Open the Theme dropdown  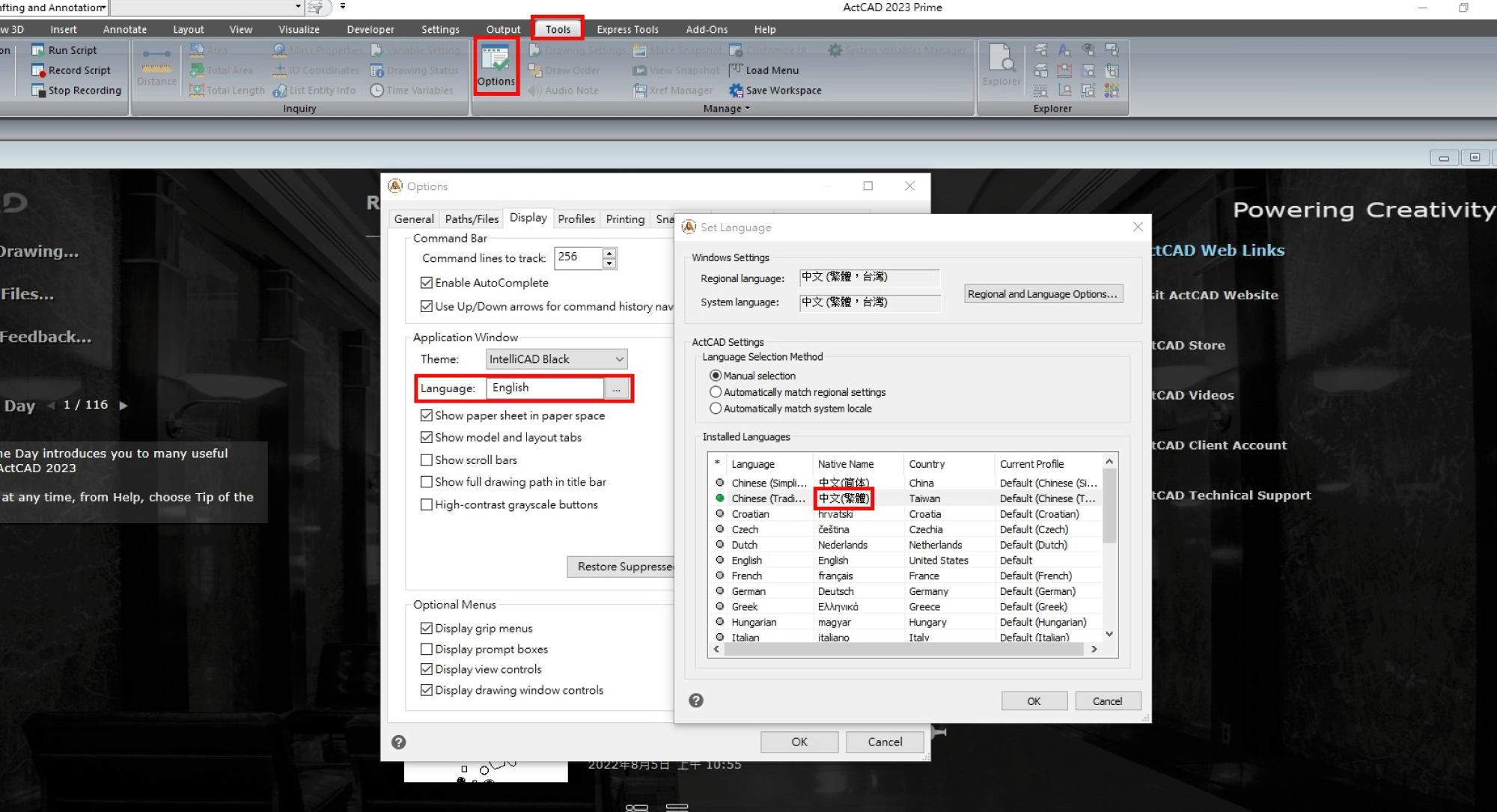(556, 359)
